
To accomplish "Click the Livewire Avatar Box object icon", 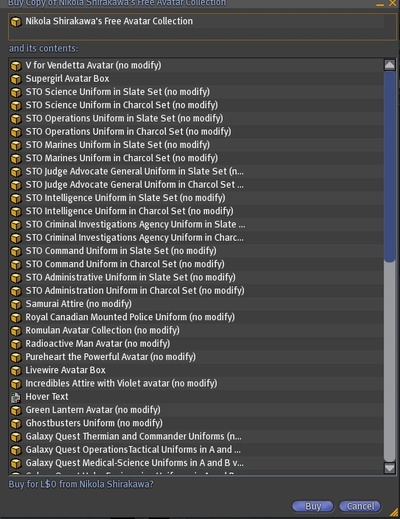I will (x=16, y=370).
